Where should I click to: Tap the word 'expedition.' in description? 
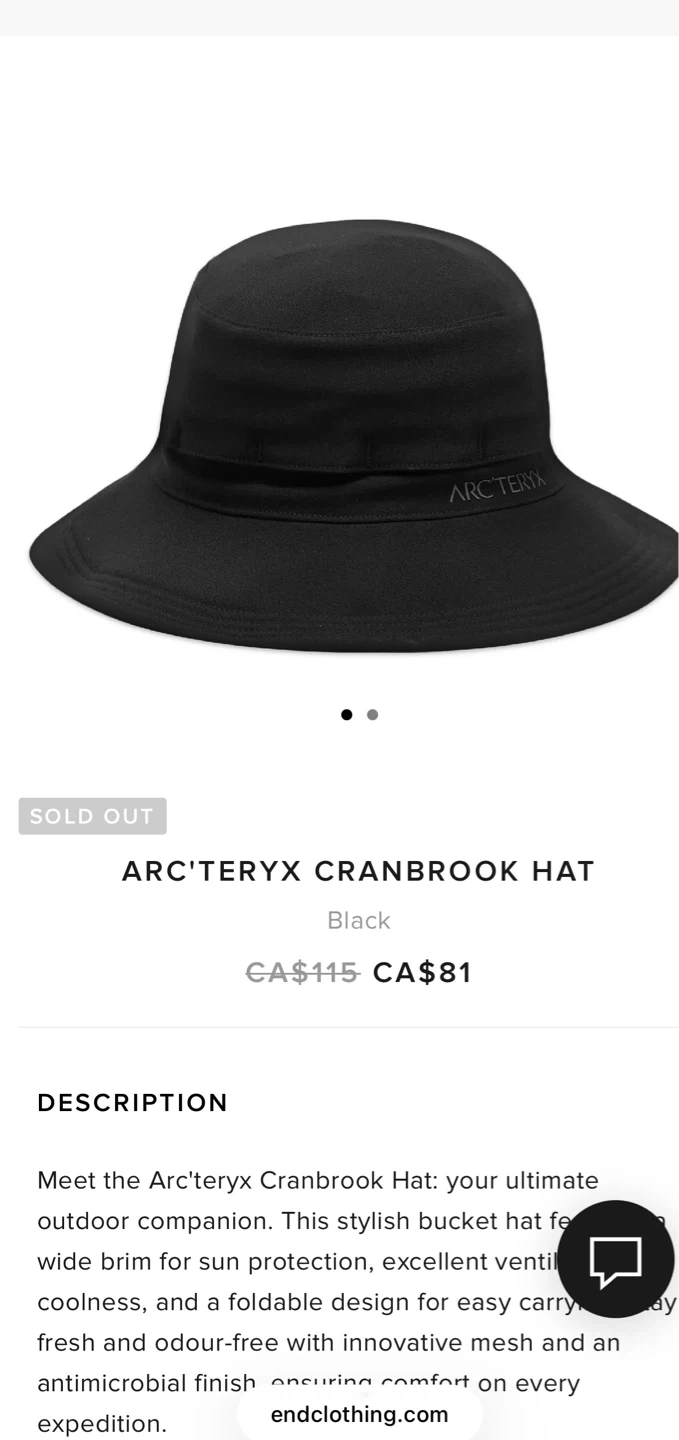point(102,1423)
